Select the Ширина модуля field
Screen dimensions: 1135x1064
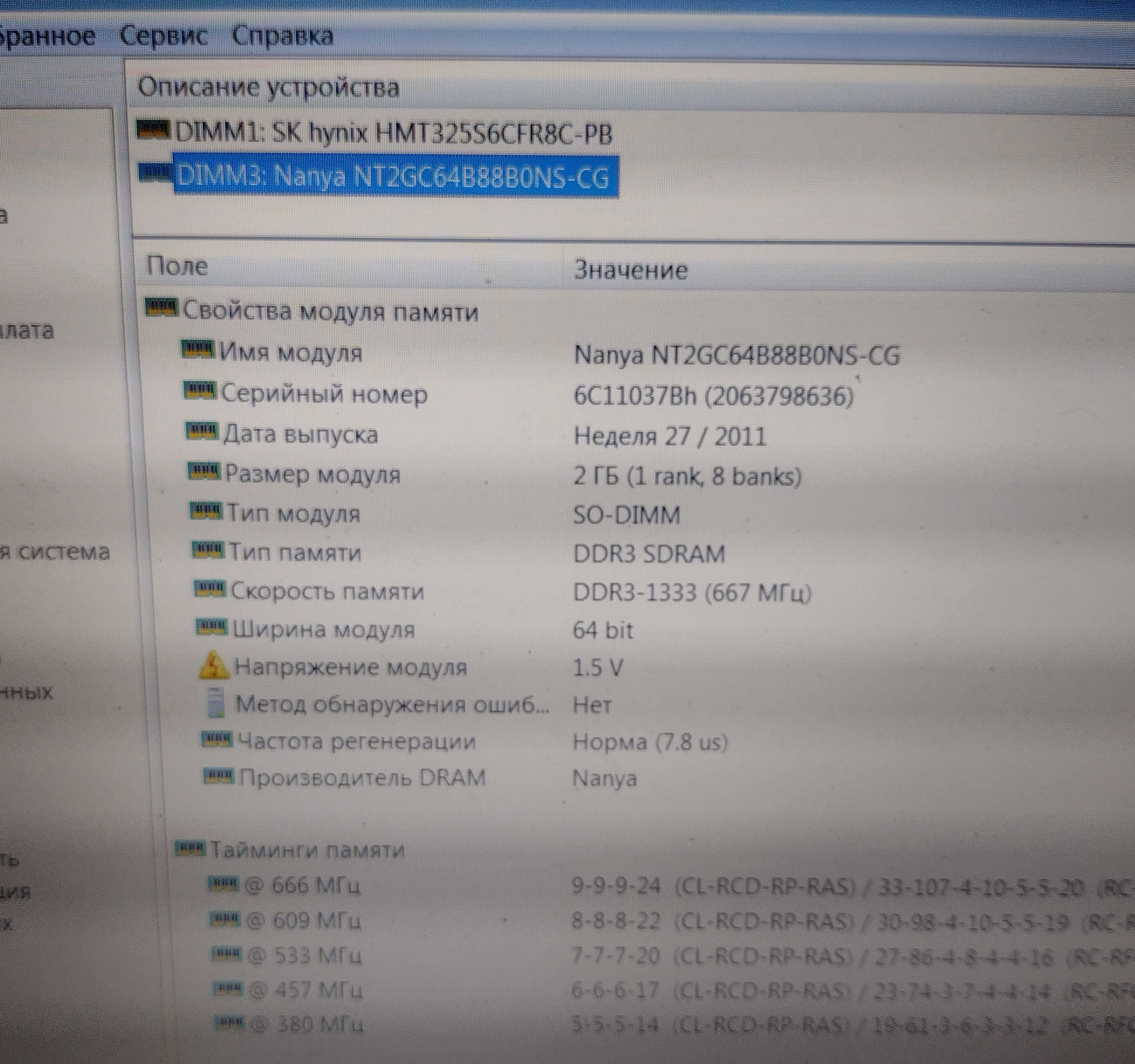(x=324, y=630)
